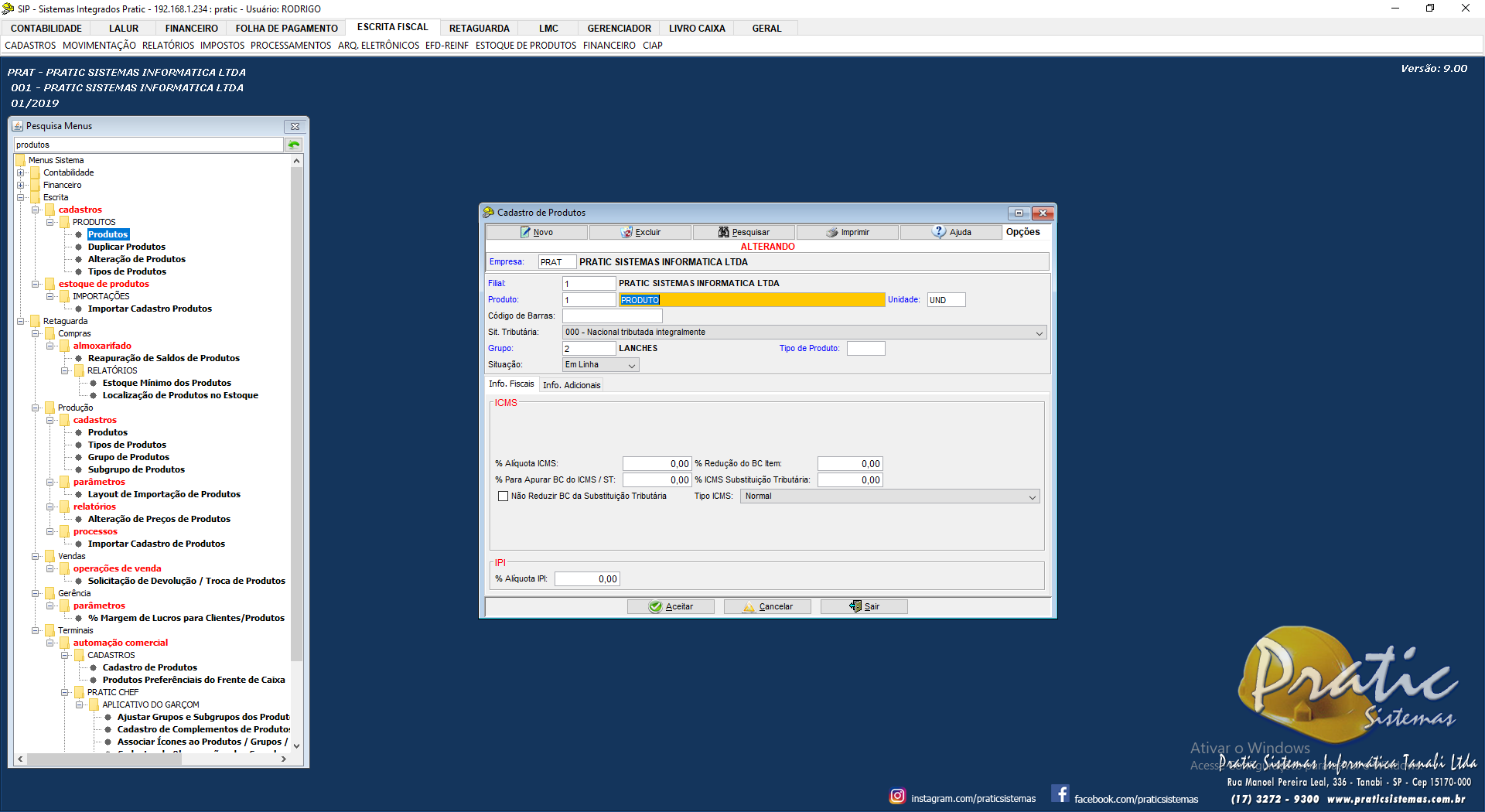Image resolution: width=1485 pixels, height=812 pixels.
Task: Open the RELATÓRIOS menu
Action: pos(168,46)
